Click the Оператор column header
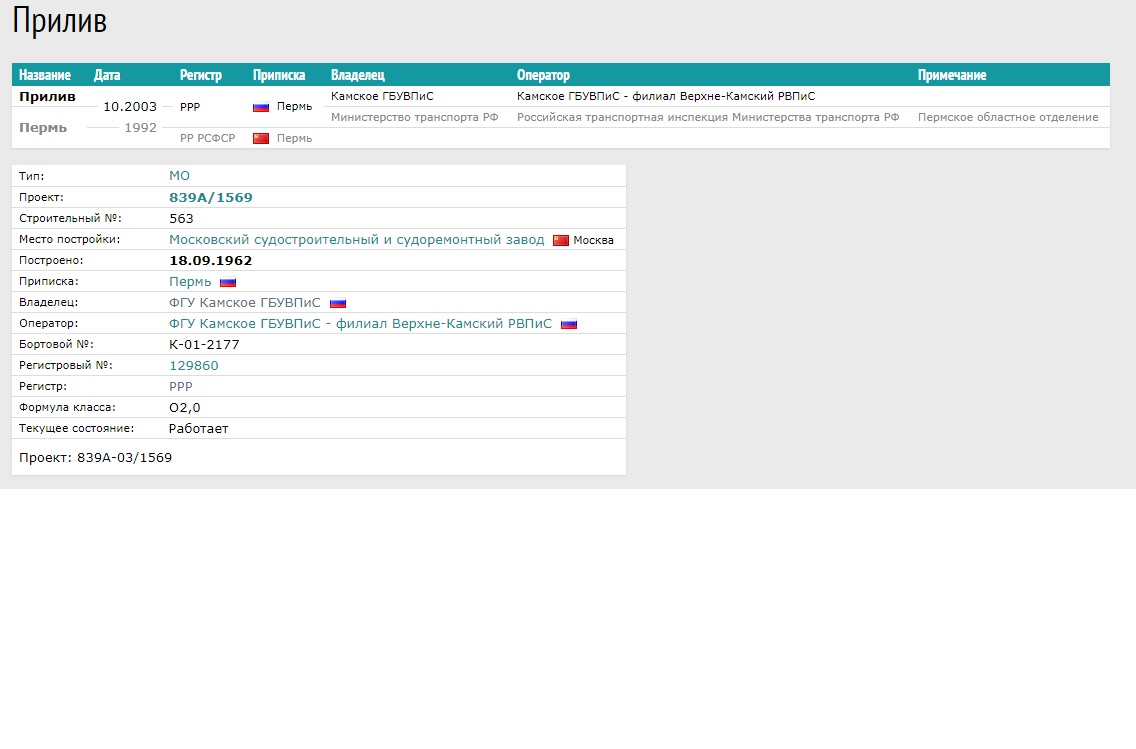 (543, 75)
